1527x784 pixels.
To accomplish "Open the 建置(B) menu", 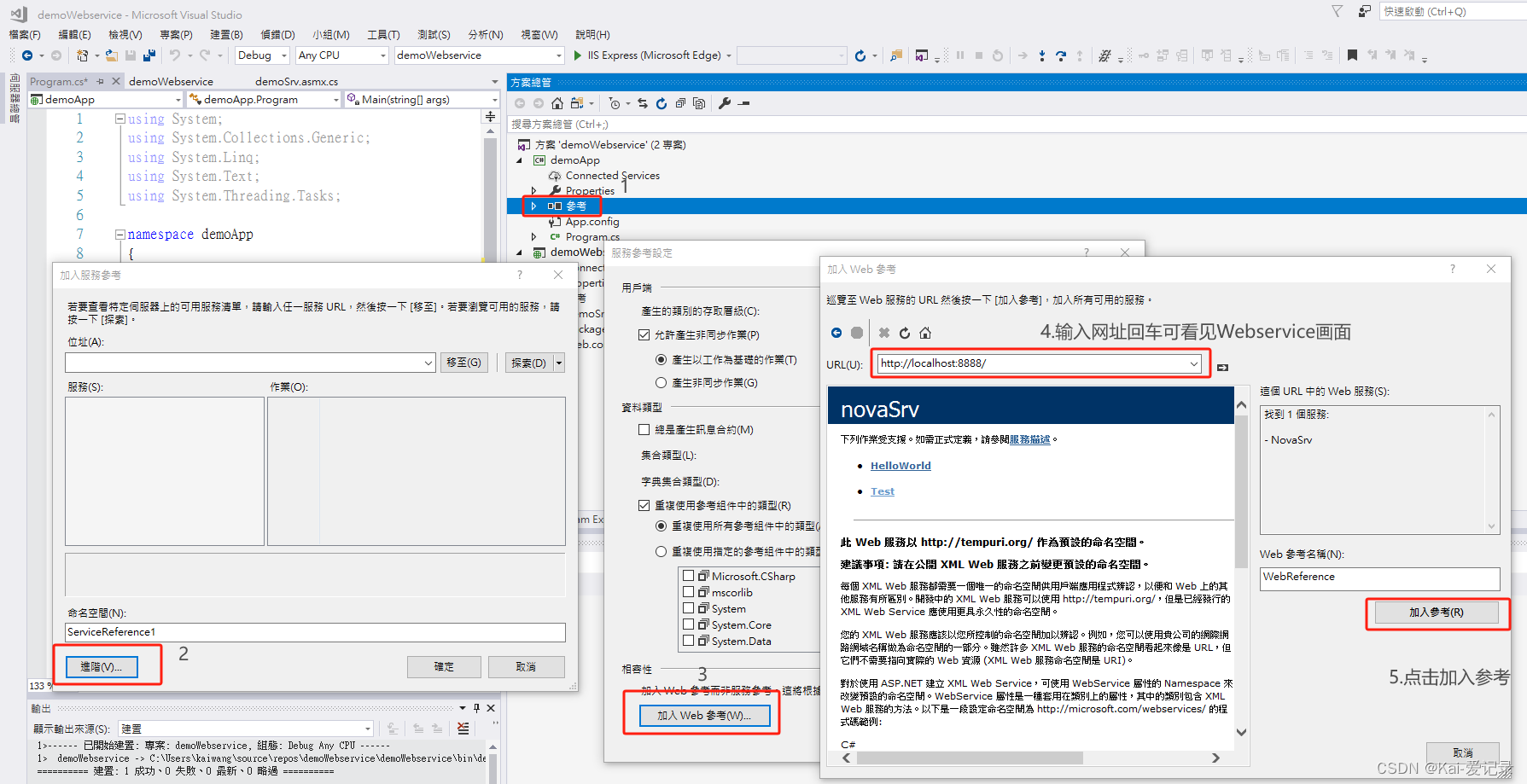I will 226,34.
